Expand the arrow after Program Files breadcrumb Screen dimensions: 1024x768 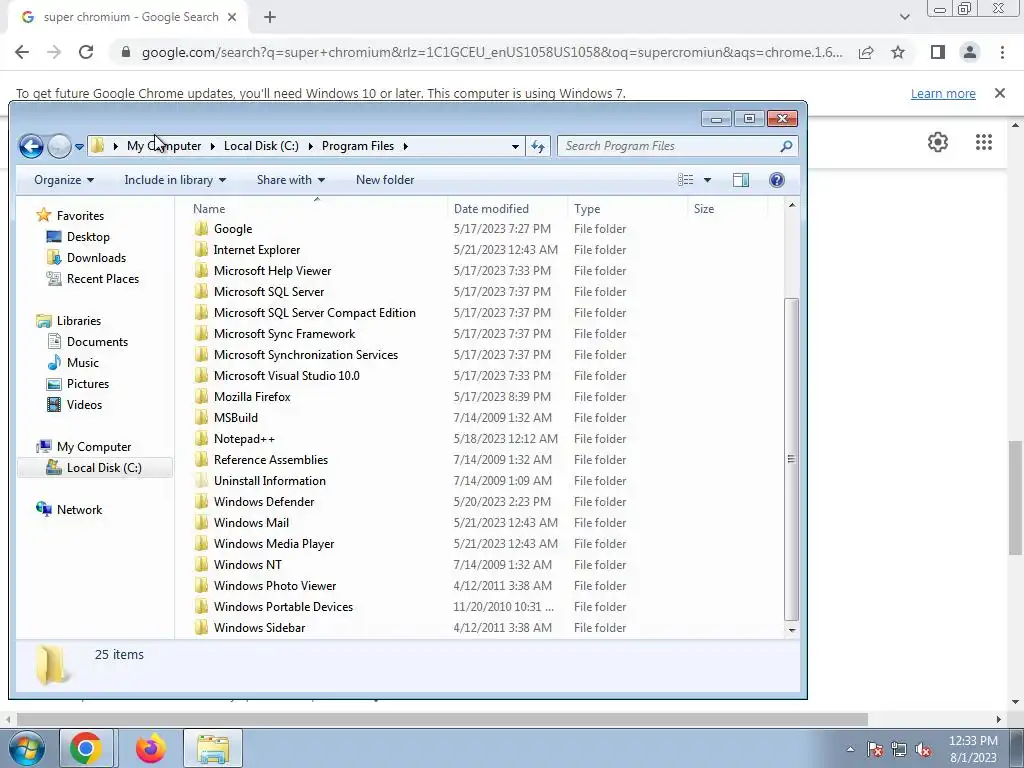[x=406, y=146]
